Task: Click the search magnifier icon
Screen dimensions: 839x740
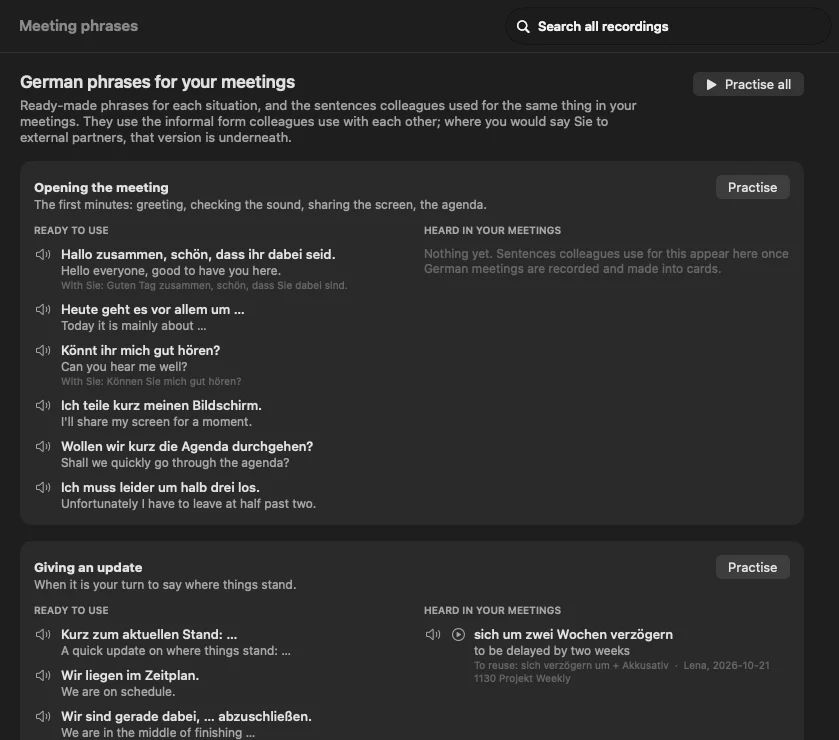Action: [523, 27]
